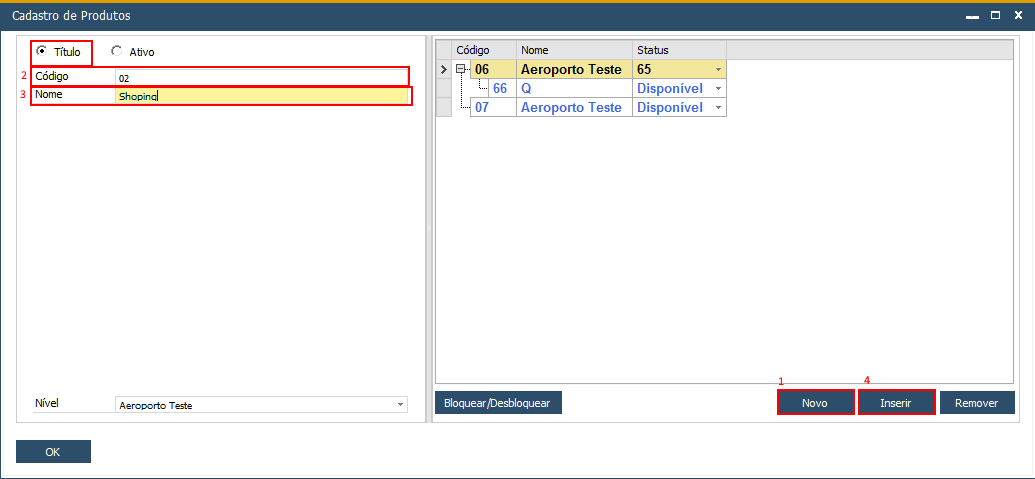Screen dimensions: 1035x479
Task: Close the Cadastro de Produtos window
Action: point(1018,15)
